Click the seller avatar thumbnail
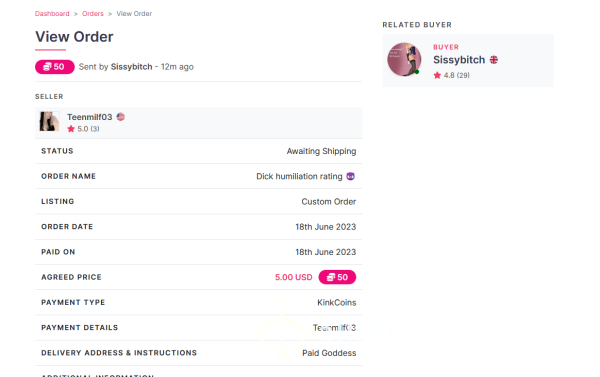This screenshot has width=600, height=377. click(x=49, y=122)
